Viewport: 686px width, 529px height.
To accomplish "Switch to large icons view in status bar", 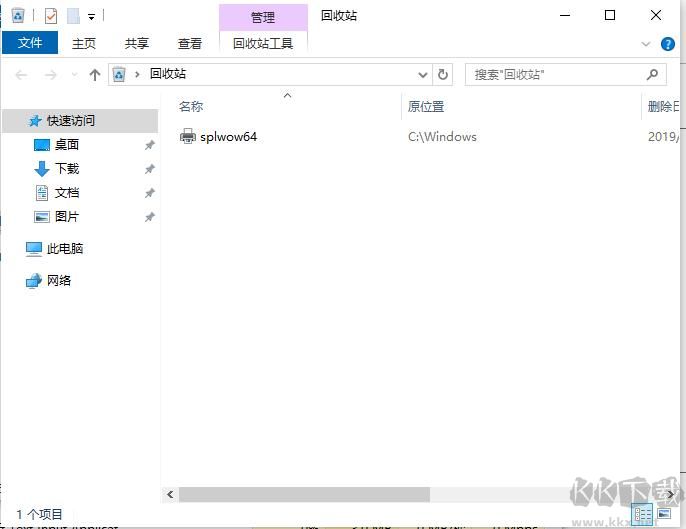I will coord(664,514).
